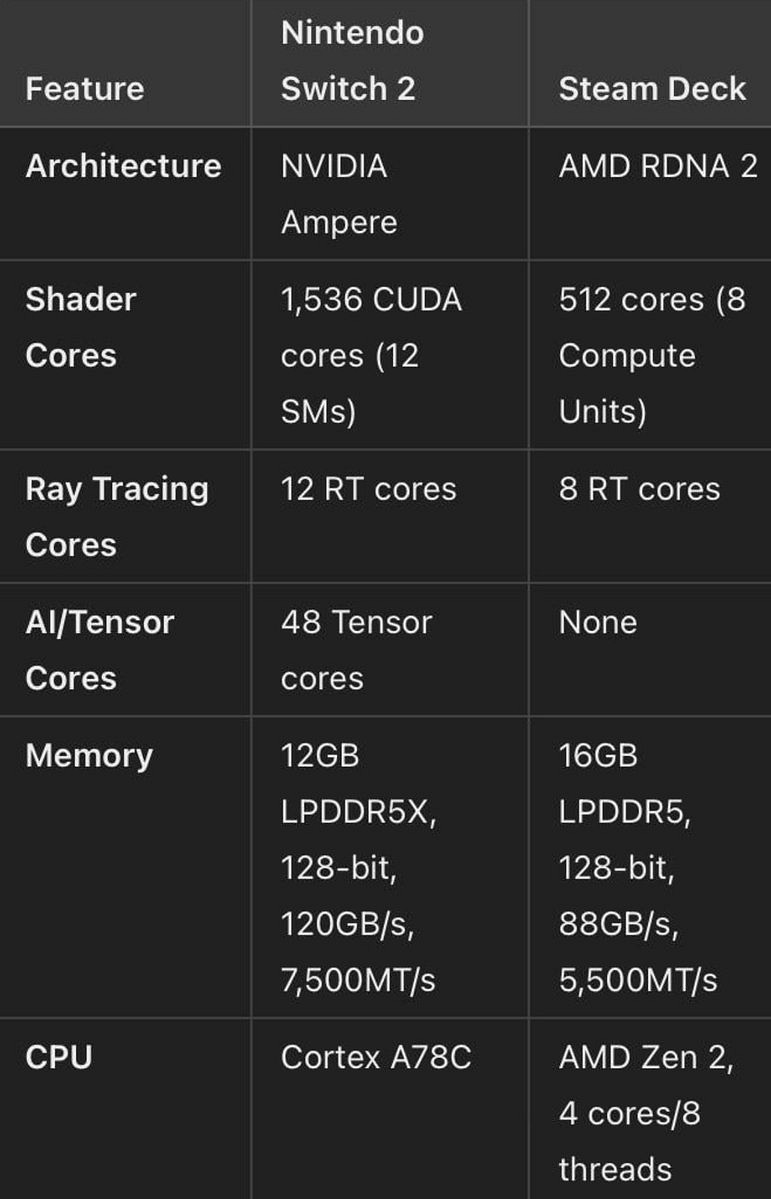Select the "AMD Zen 2" CPU cell
This screenshot has height=1199, width=771.
coord(645,1113)
